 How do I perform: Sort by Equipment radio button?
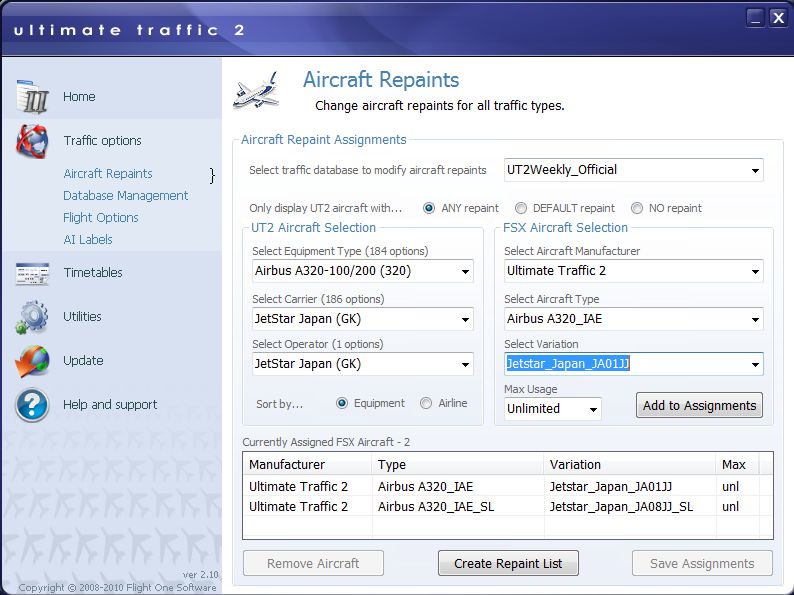[x=342, y=403]
